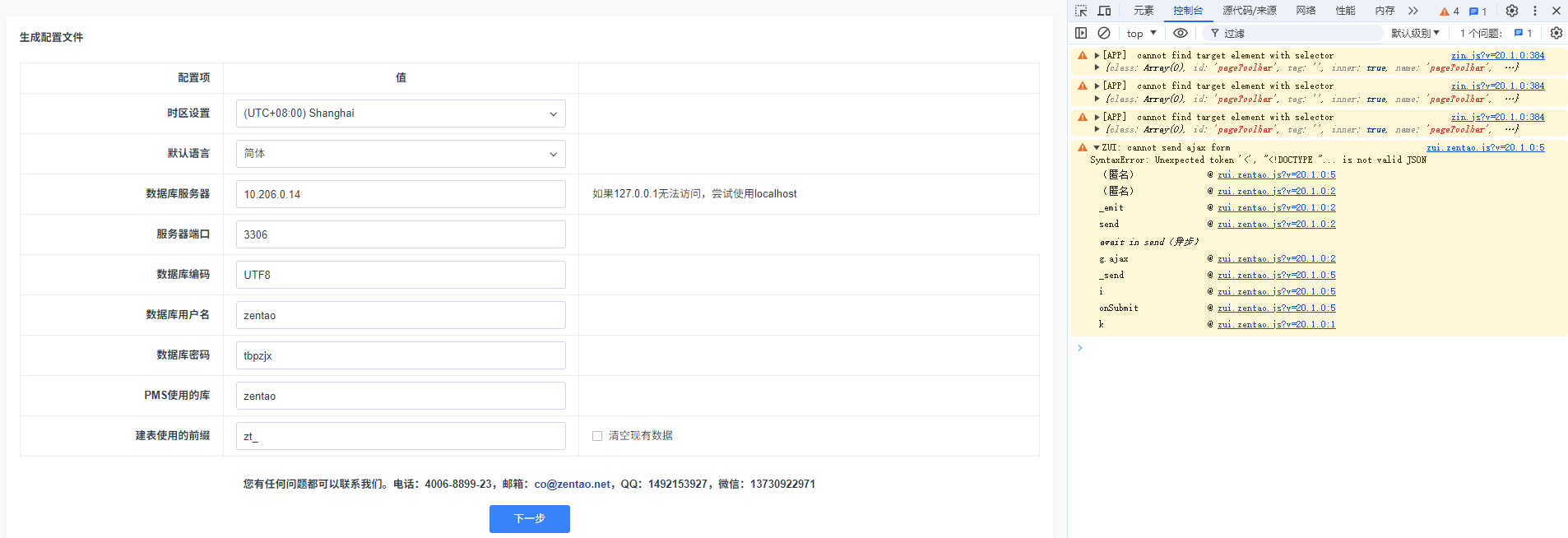
Task: Click the blue message badge in top tab bar
Action: point(1478,12)
